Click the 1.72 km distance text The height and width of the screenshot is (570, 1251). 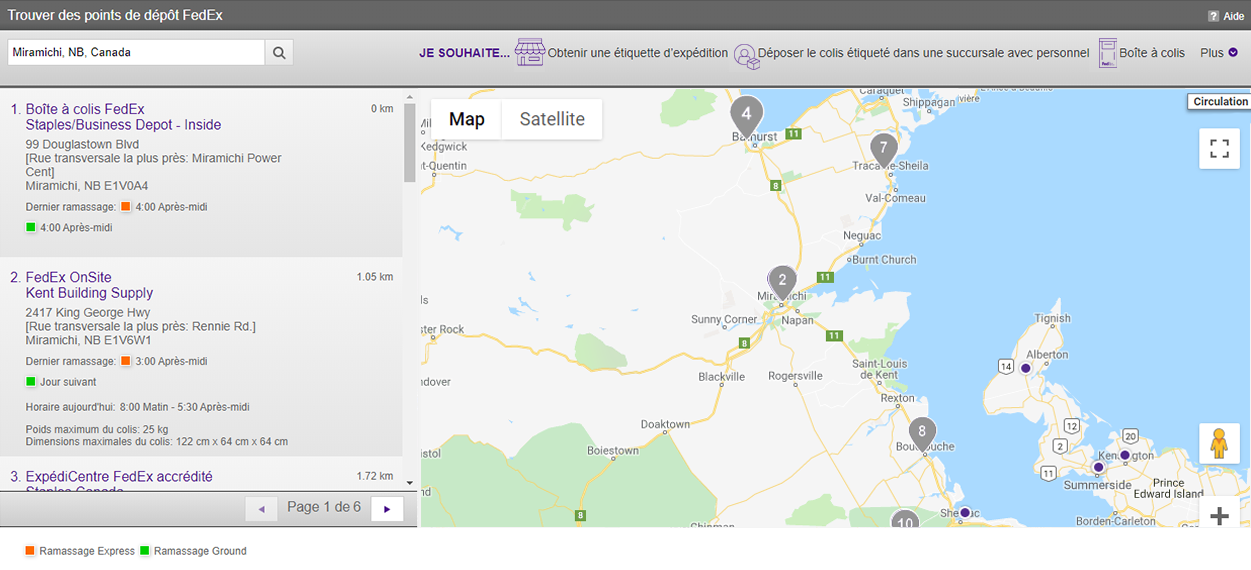click(x=375, y=477)
